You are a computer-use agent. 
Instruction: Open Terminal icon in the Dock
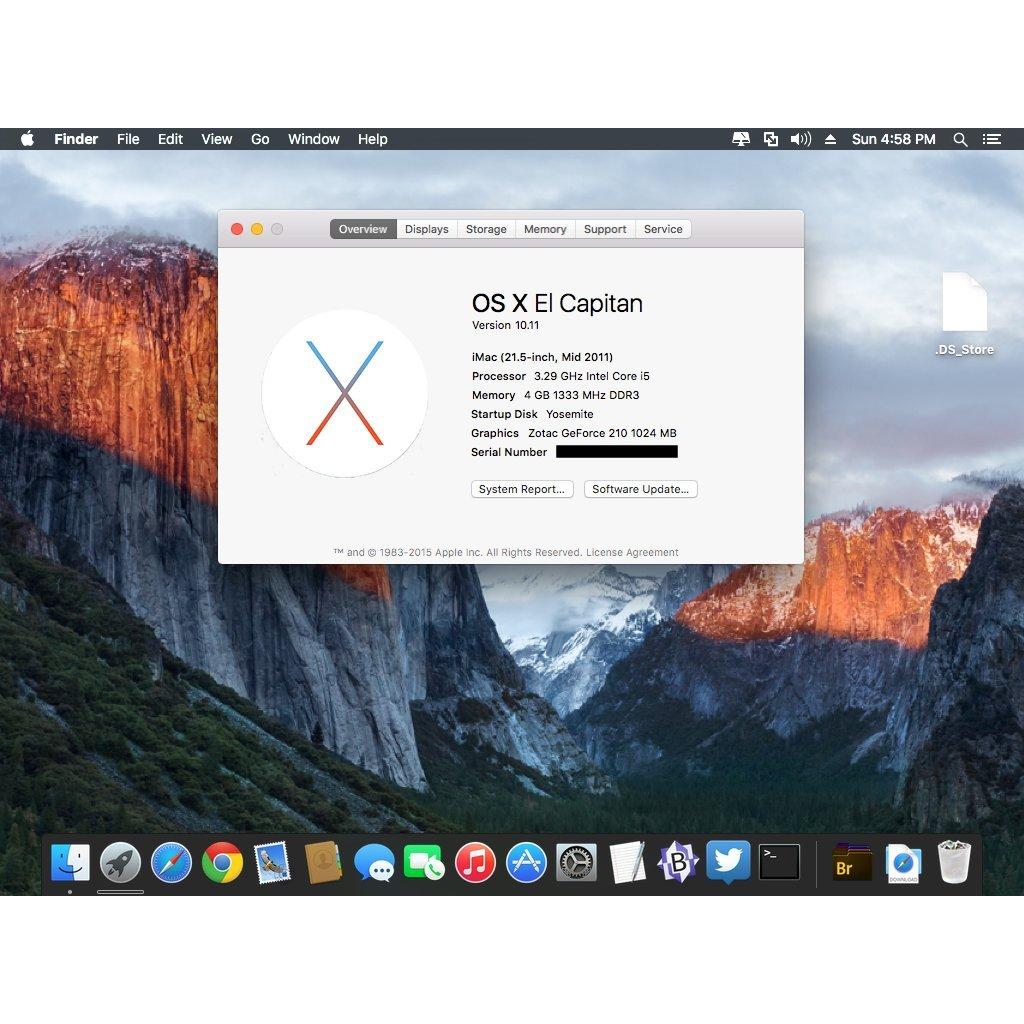pos(779,862)
